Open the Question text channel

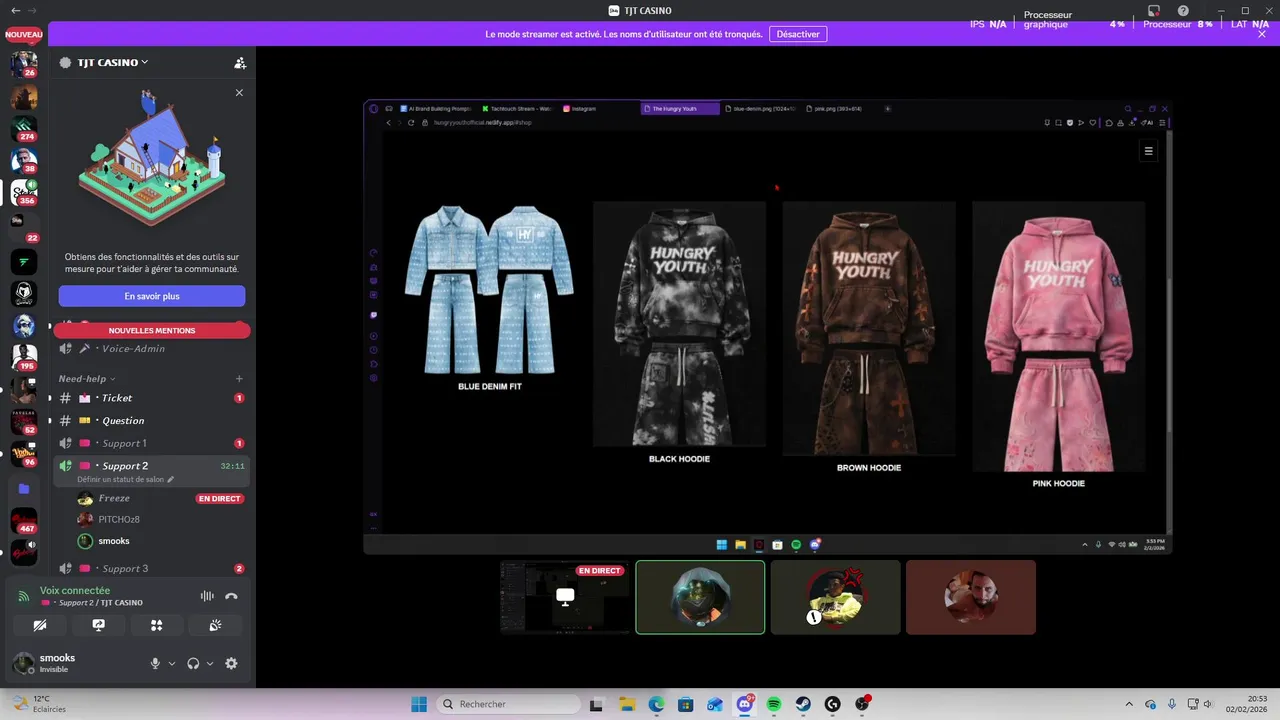tap(151, 420)
